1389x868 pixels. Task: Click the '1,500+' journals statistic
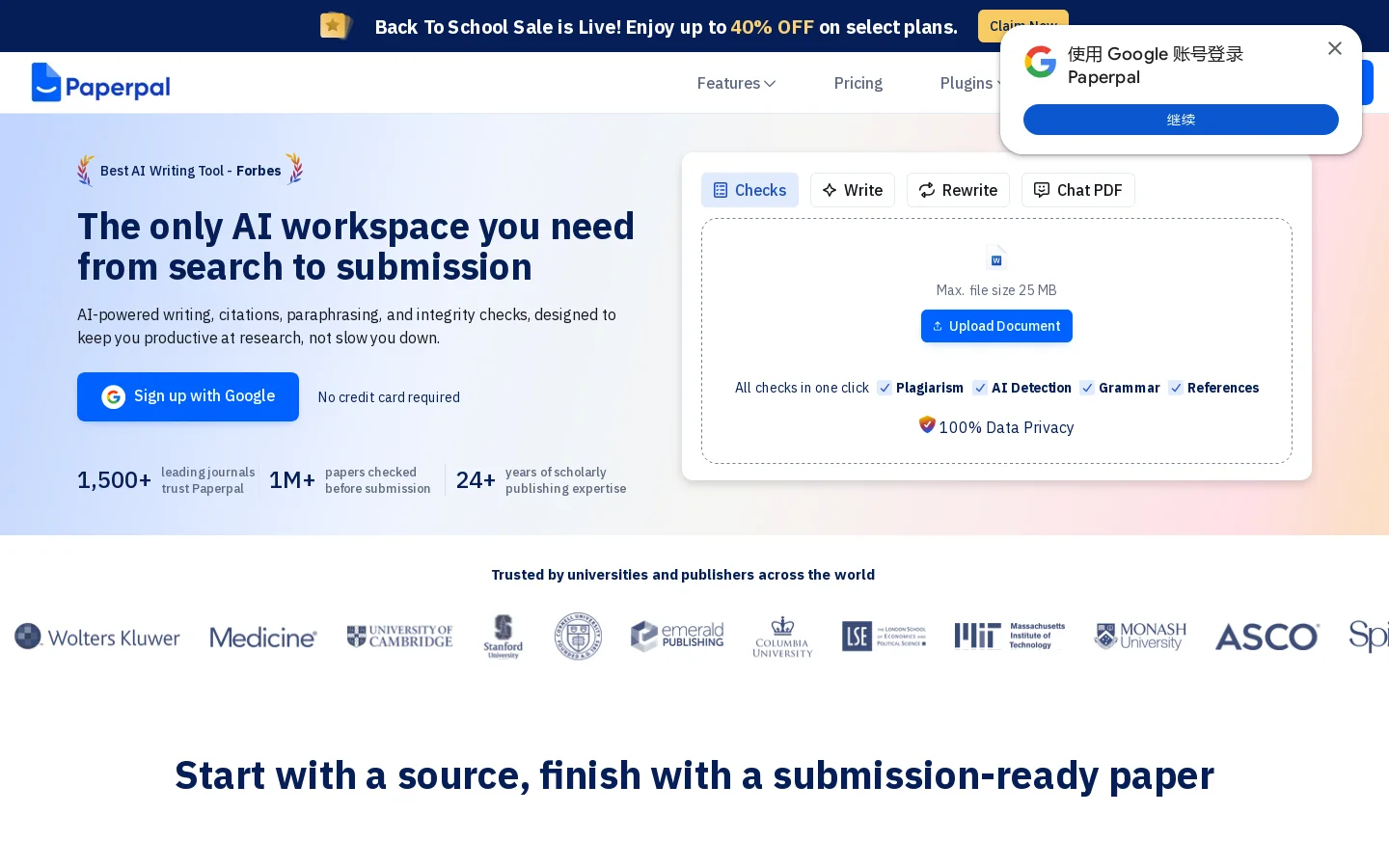(114, 480)
